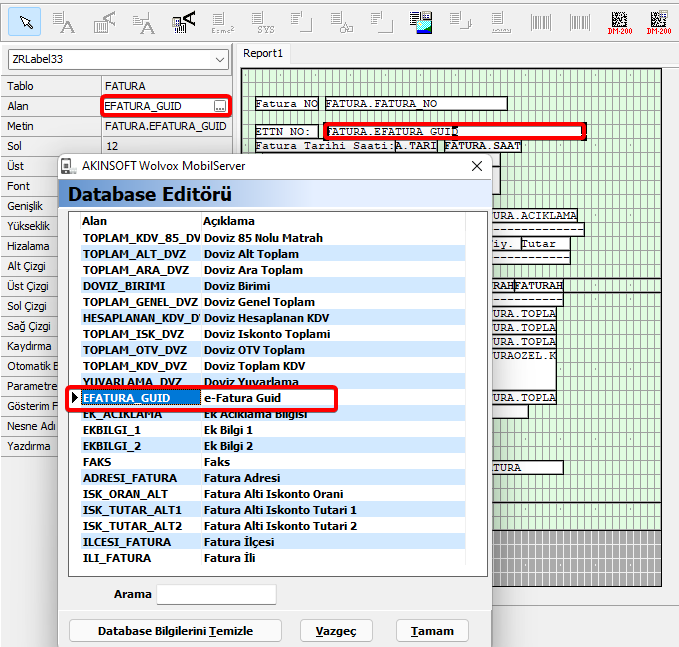Select the TOPLAM_GENEL_DVZ row

pos(273,302)
